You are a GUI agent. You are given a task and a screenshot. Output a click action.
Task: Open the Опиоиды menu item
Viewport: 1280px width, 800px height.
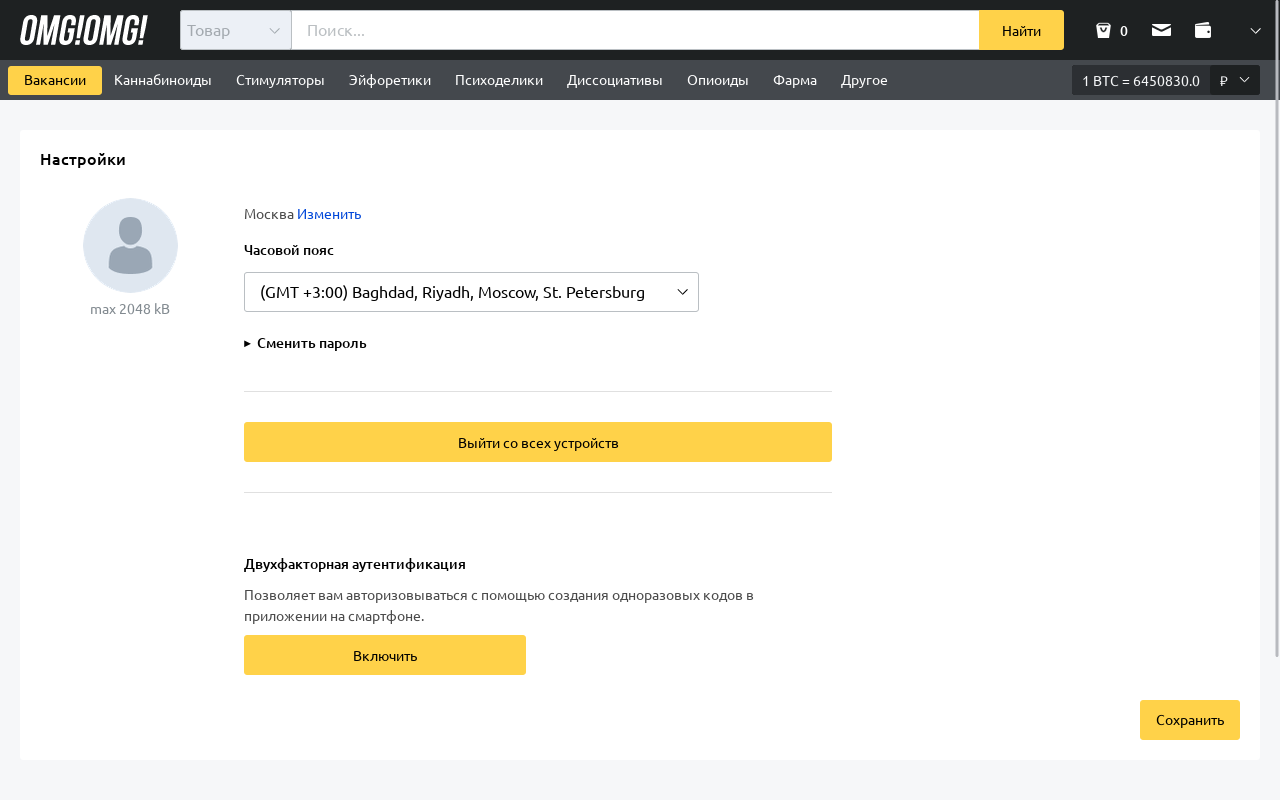tap(718, 80)
